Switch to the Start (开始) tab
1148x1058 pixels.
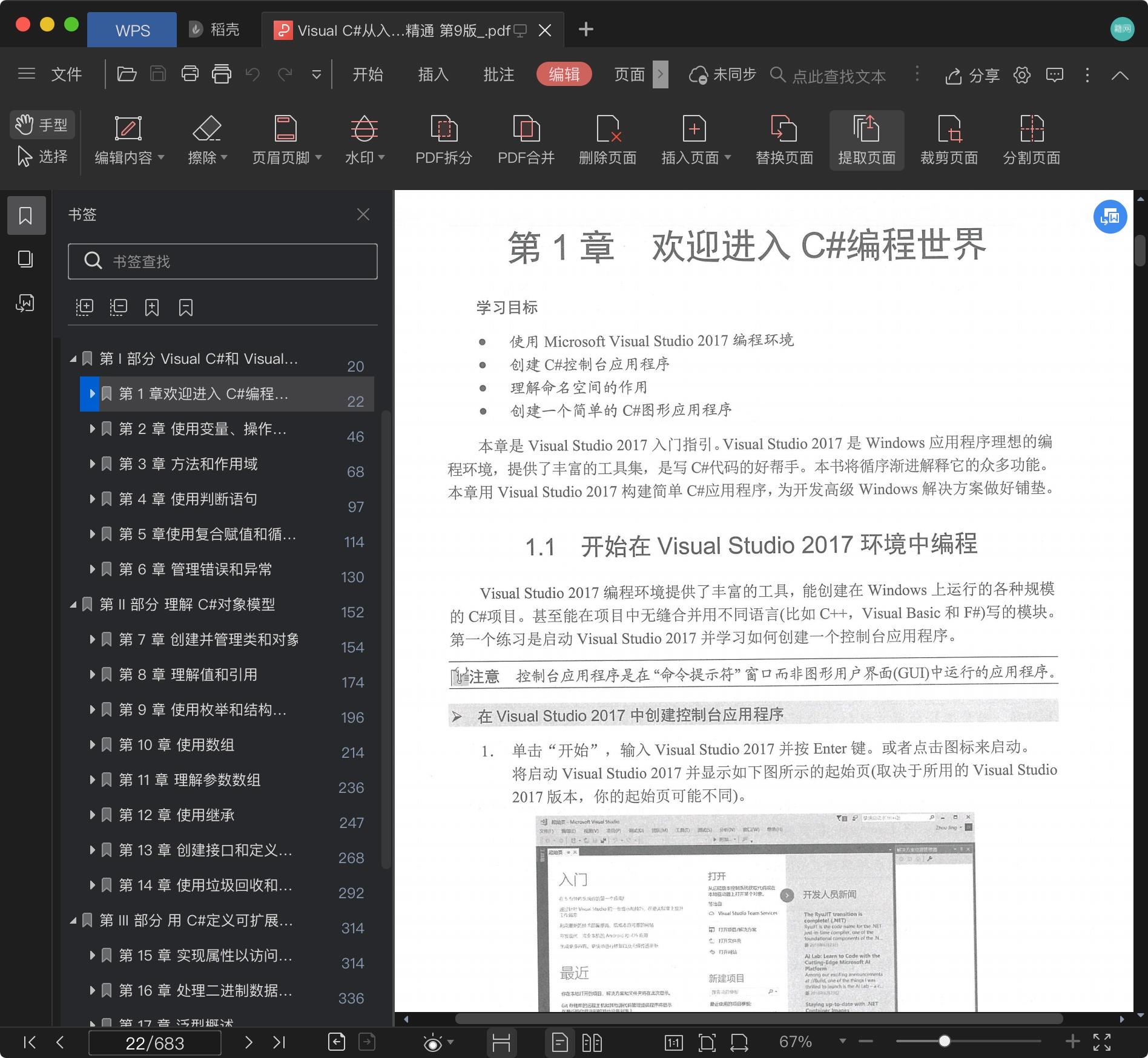point(368,74)
